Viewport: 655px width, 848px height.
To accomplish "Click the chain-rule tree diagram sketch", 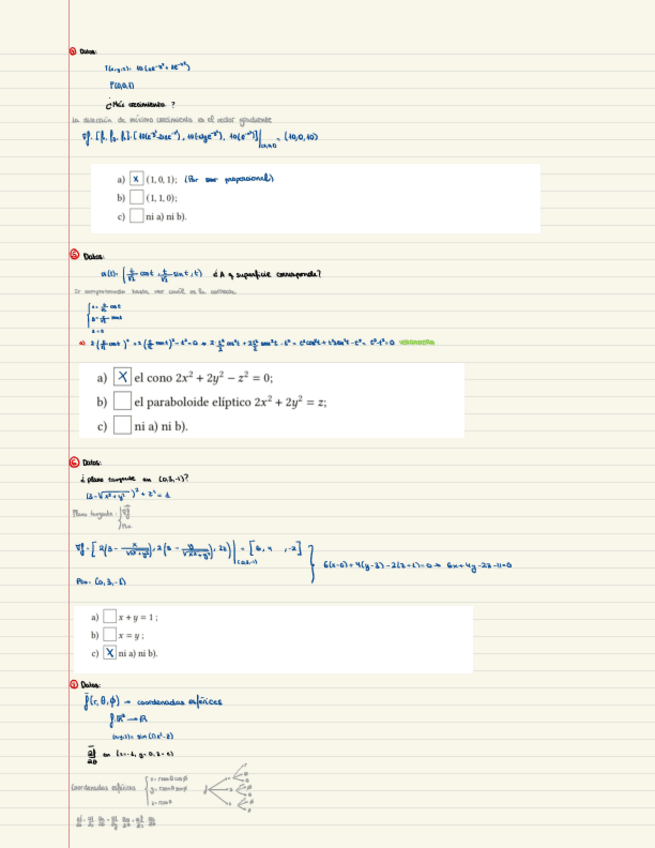I will click(228, 788).
